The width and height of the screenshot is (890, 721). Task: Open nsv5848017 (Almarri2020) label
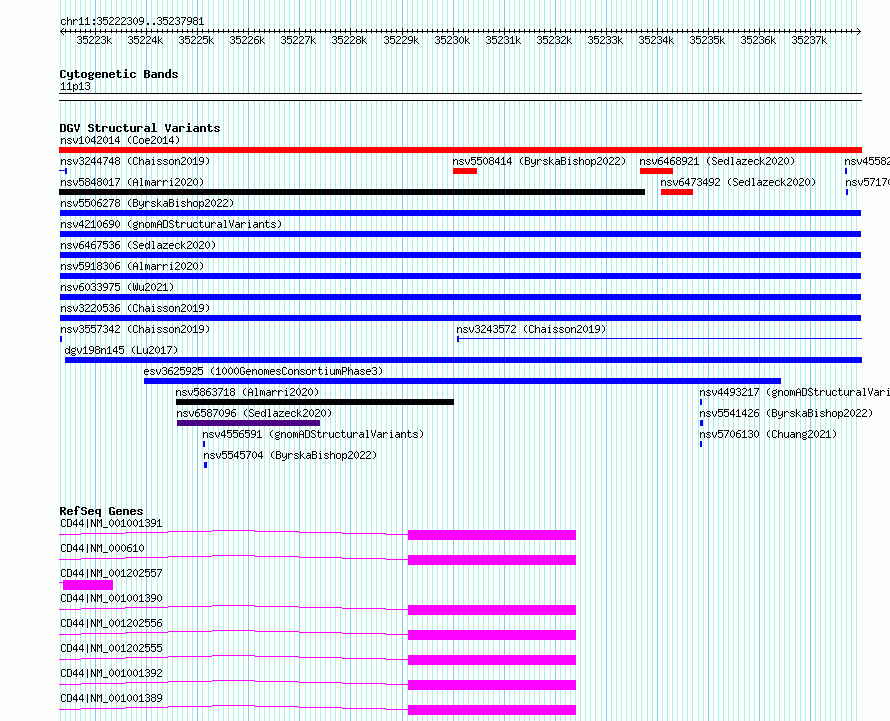click(x=132, y=182)
